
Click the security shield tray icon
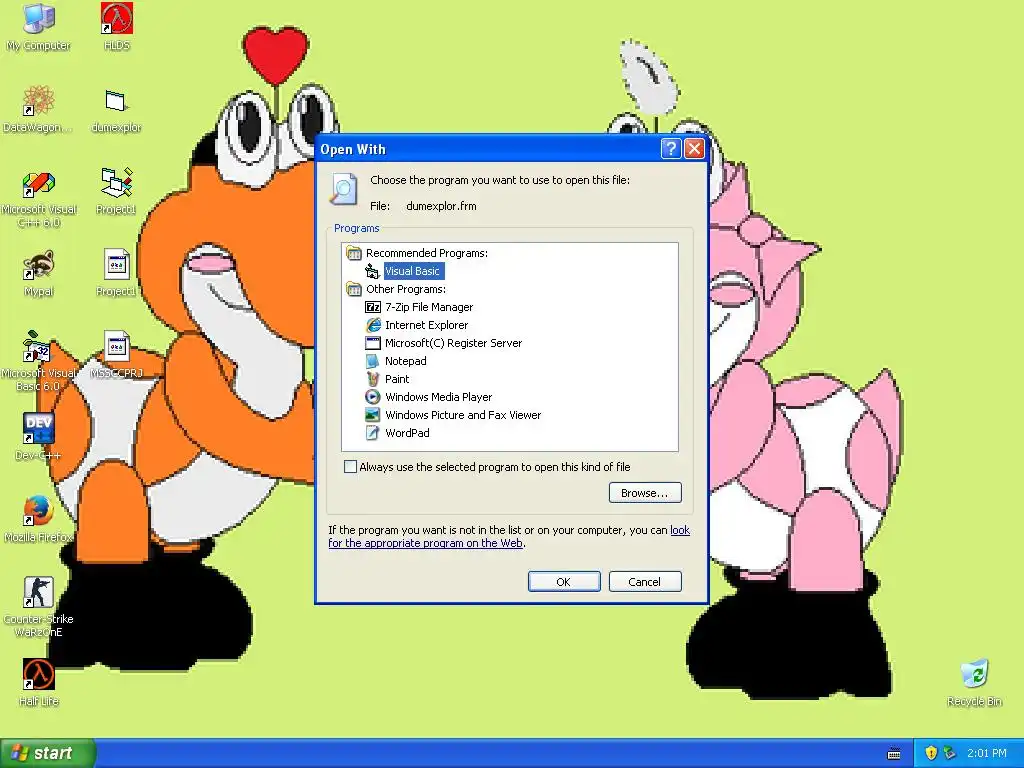coord(931,753)
